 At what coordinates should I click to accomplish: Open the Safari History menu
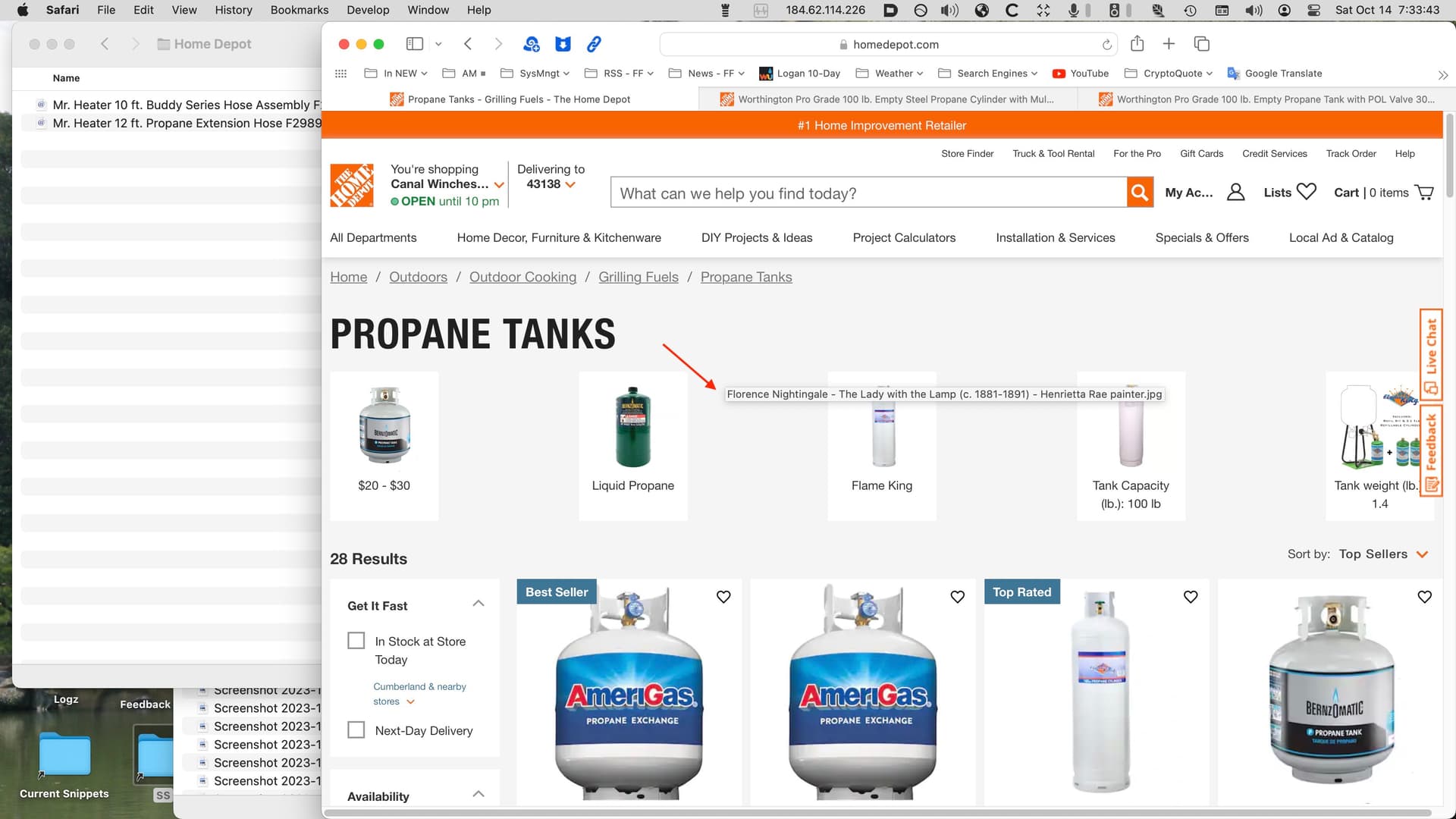[x=233, y=10]
